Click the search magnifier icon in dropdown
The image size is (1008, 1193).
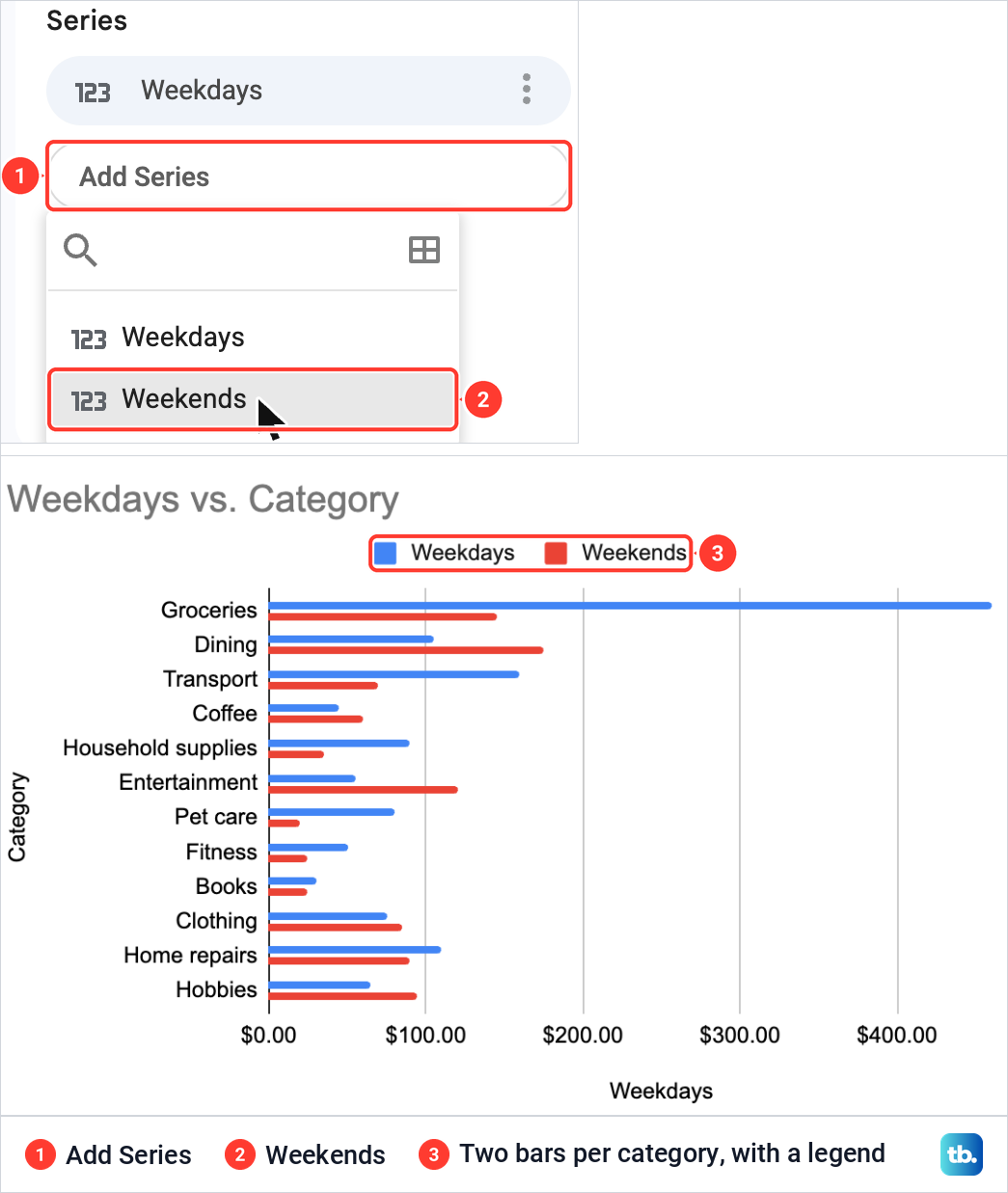pyautogui.click(x=80, y=250)
